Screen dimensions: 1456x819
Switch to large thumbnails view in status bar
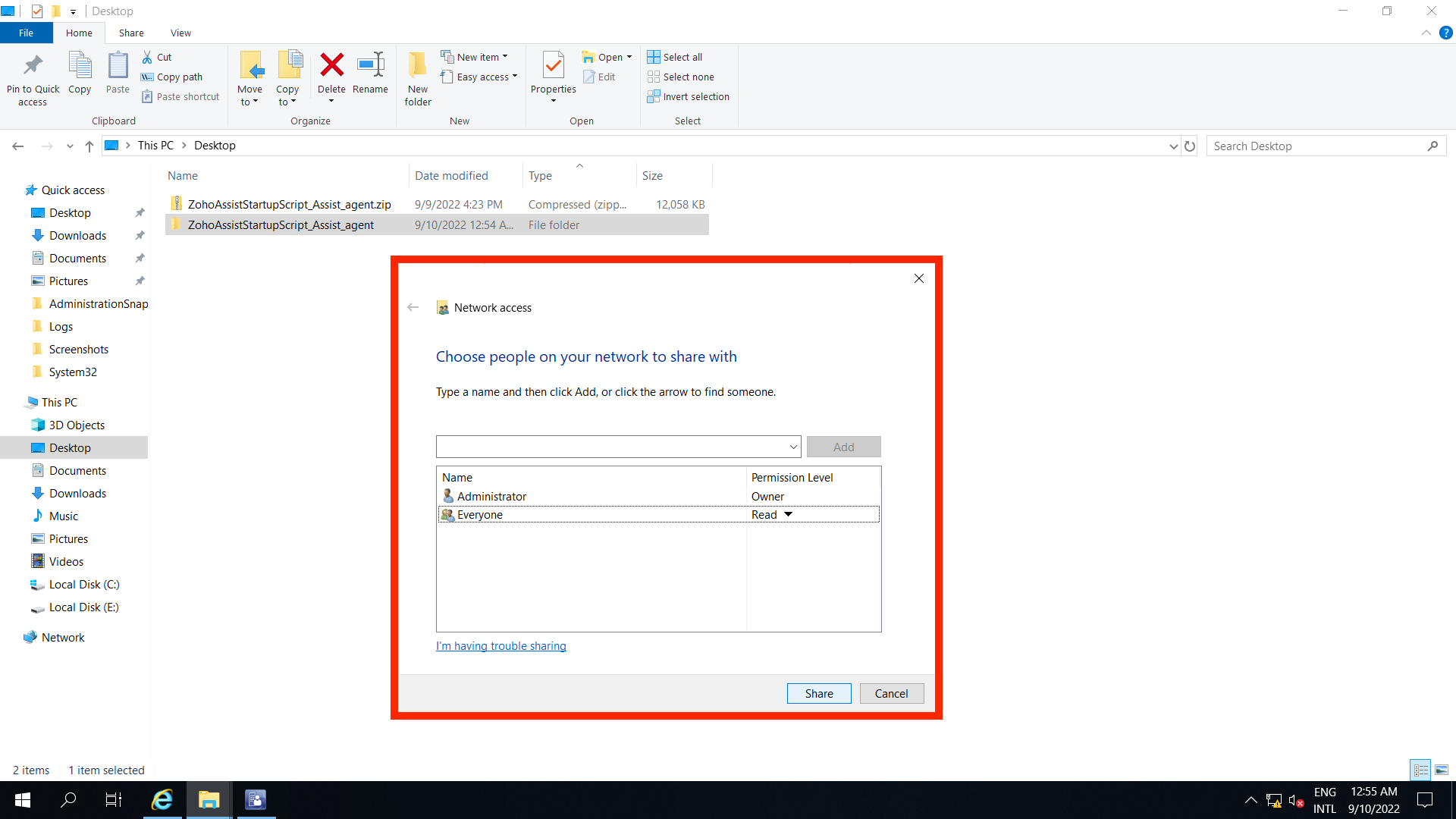click(1440, 770)
